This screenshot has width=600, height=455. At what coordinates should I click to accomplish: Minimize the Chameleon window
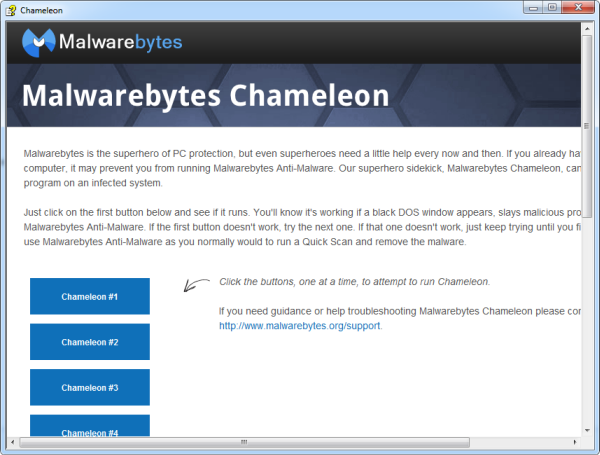coord(533,8)
